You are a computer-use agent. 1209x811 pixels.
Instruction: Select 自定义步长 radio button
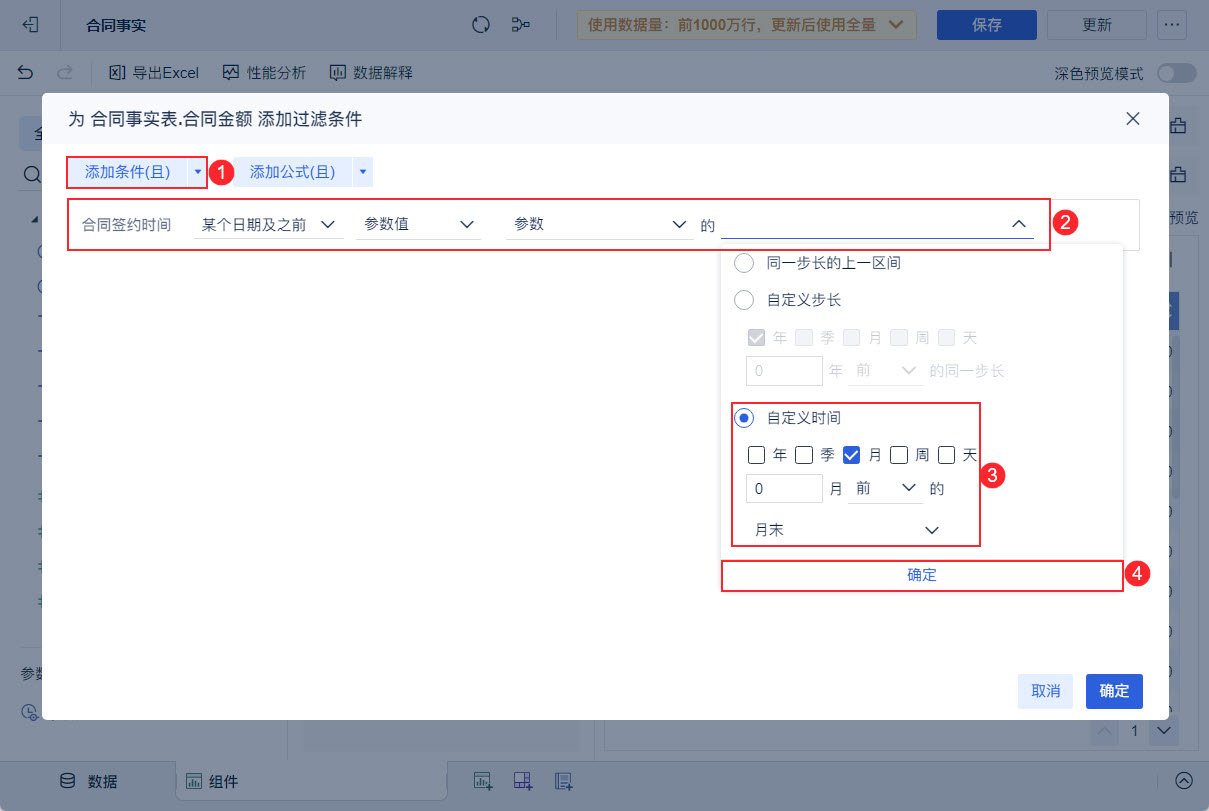(744, 299)
